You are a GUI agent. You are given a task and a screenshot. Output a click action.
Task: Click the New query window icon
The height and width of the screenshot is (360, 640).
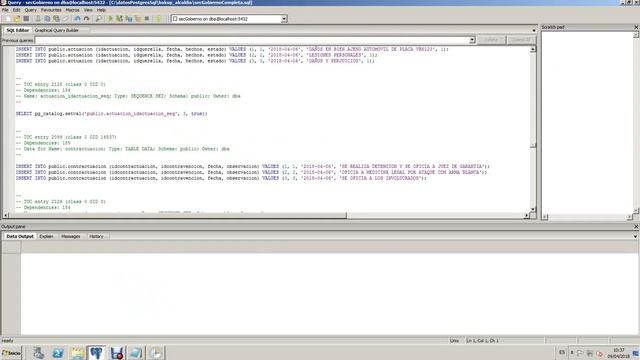tap(8, 19)
